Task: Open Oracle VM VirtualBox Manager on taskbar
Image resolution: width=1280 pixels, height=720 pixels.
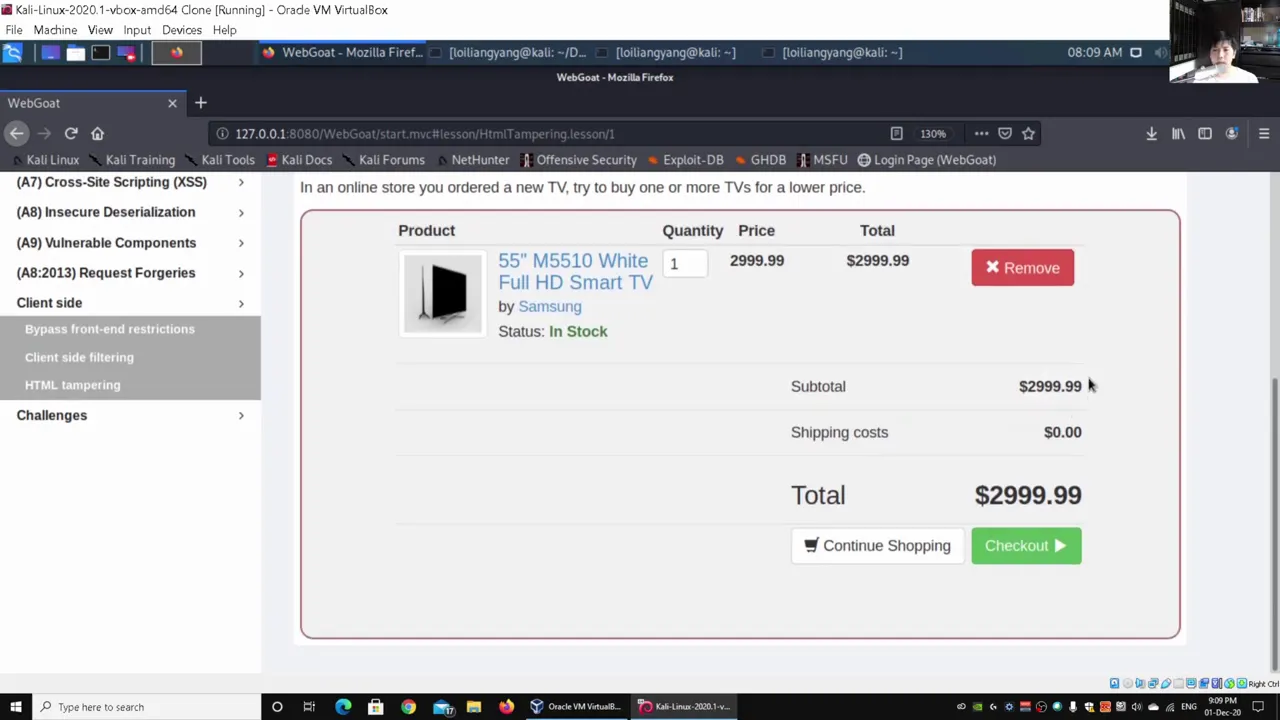Action: point(575,707)
